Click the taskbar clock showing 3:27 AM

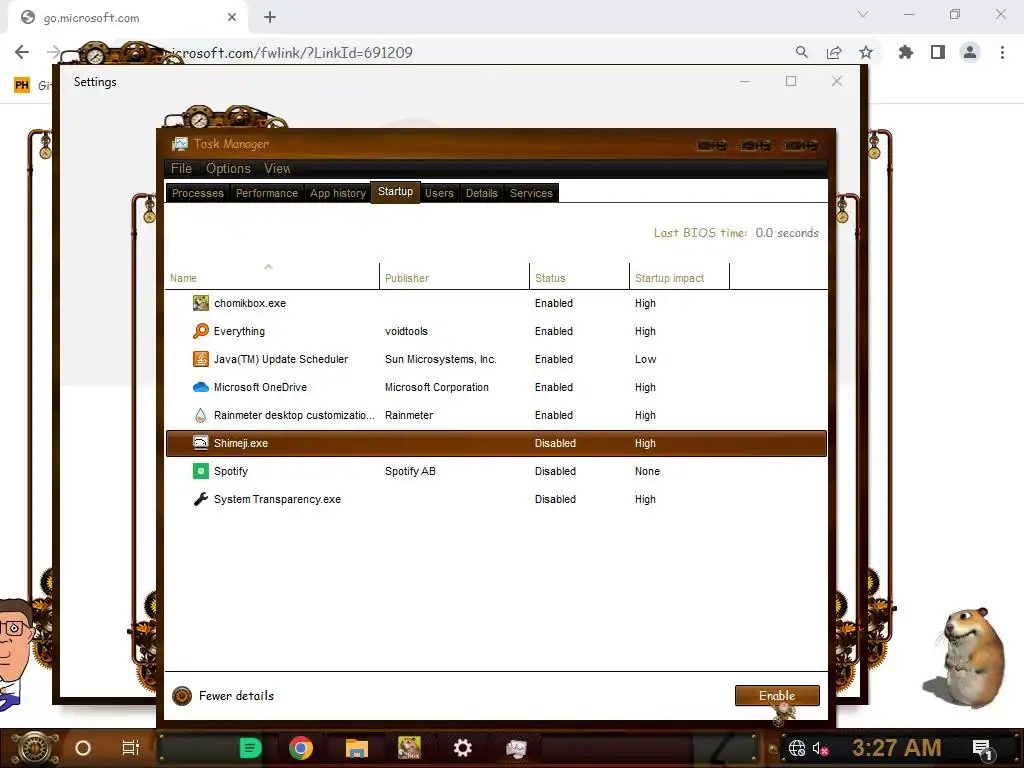pos(896,748)
